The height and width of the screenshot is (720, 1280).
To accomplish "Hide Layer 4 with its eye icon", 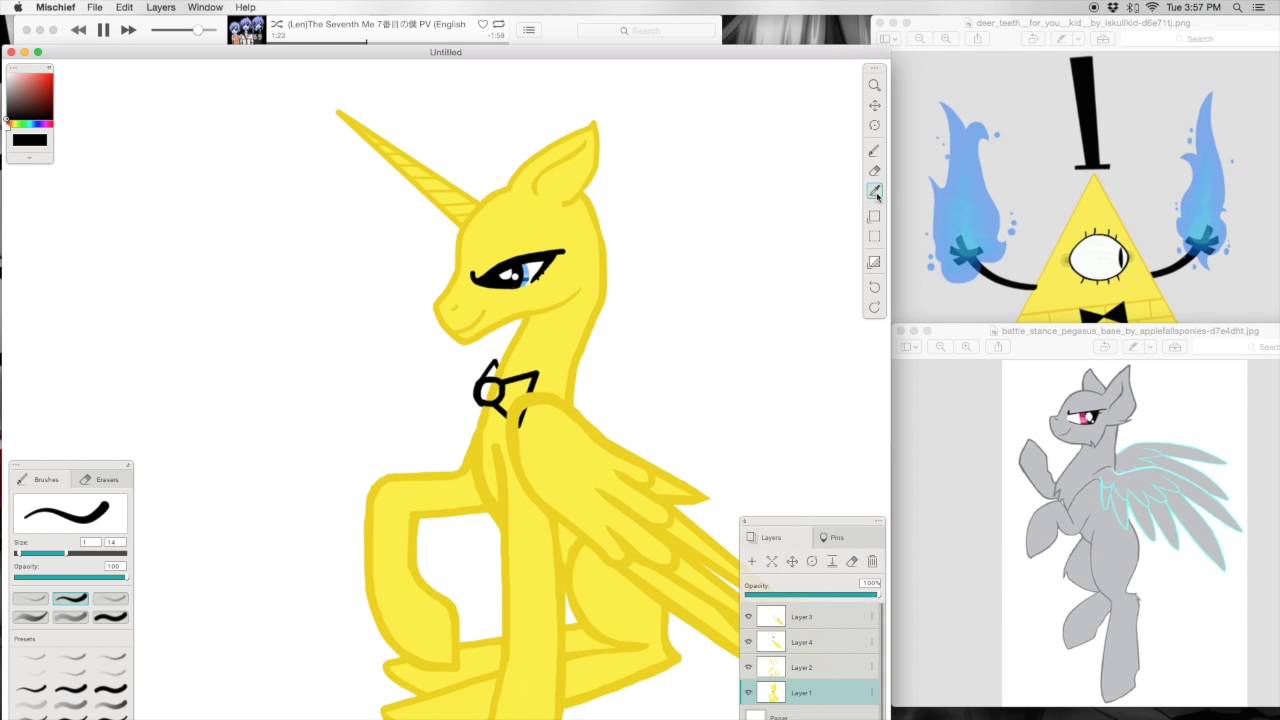I will coord(748,642).
